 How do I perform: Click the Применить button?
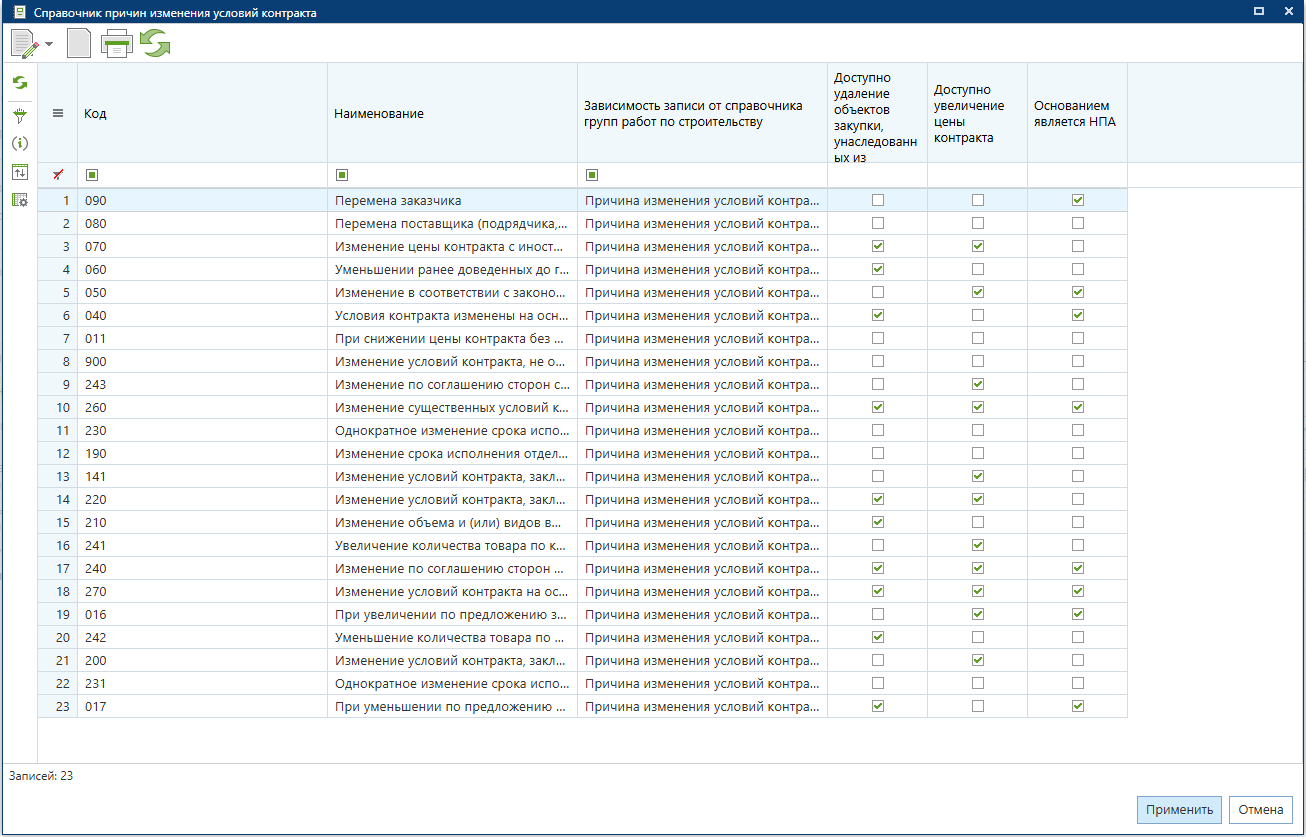(1180, 810)
